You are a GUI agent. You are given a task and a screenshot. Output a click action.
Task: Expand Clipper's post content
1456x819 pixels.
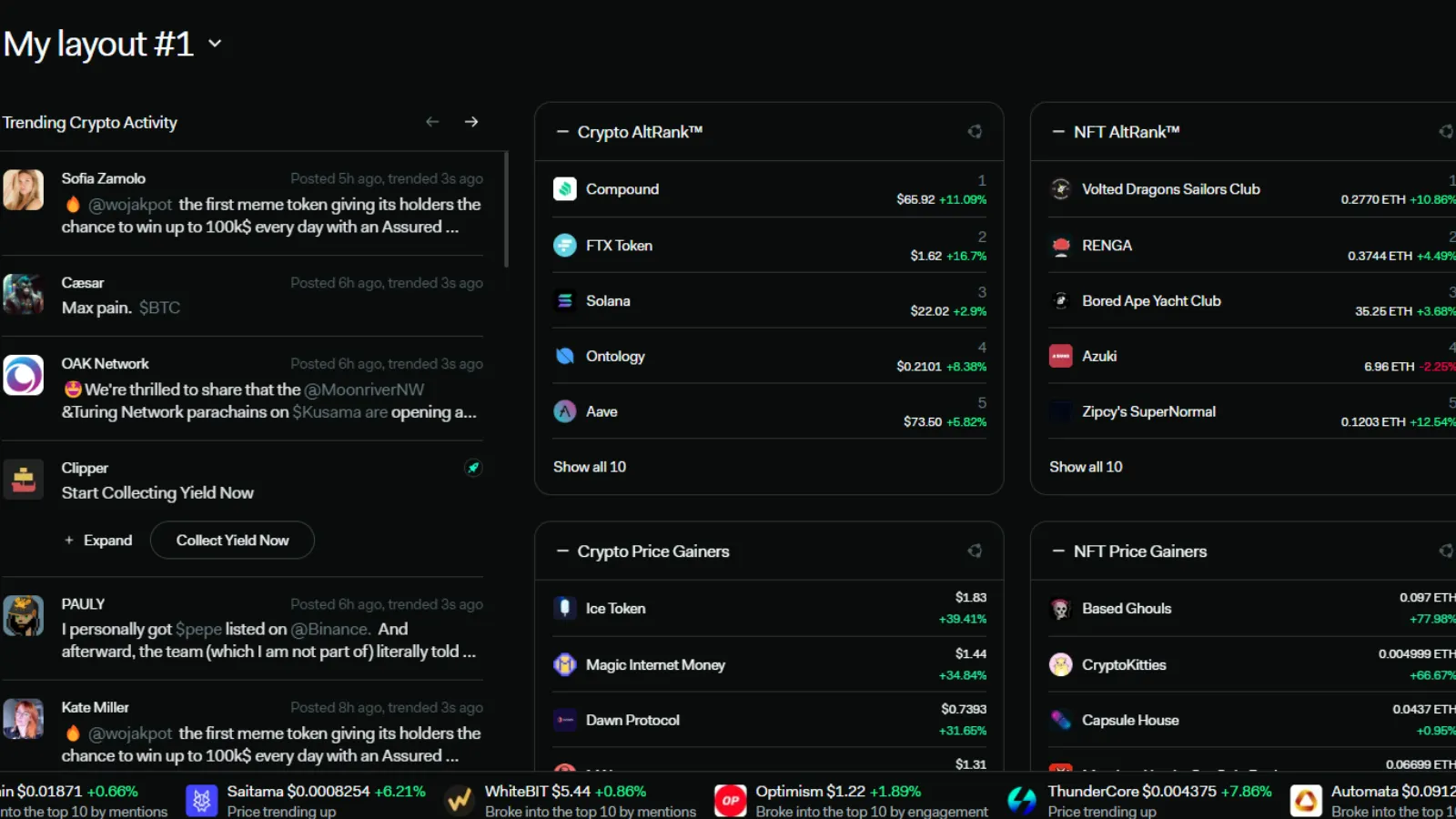pos(98,540)
